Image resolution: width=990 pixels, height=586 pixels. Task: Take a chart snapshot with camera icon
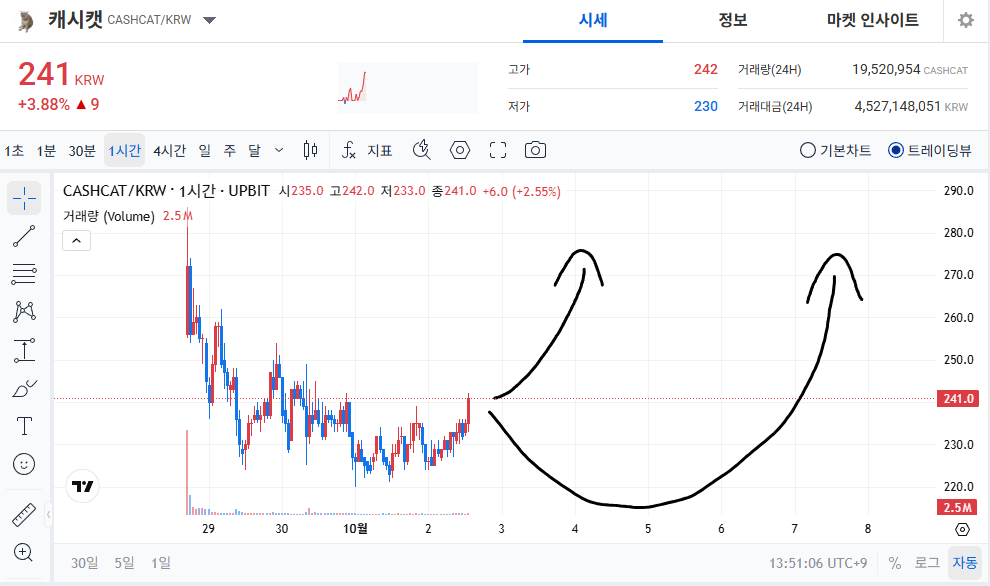coord(535,150)
